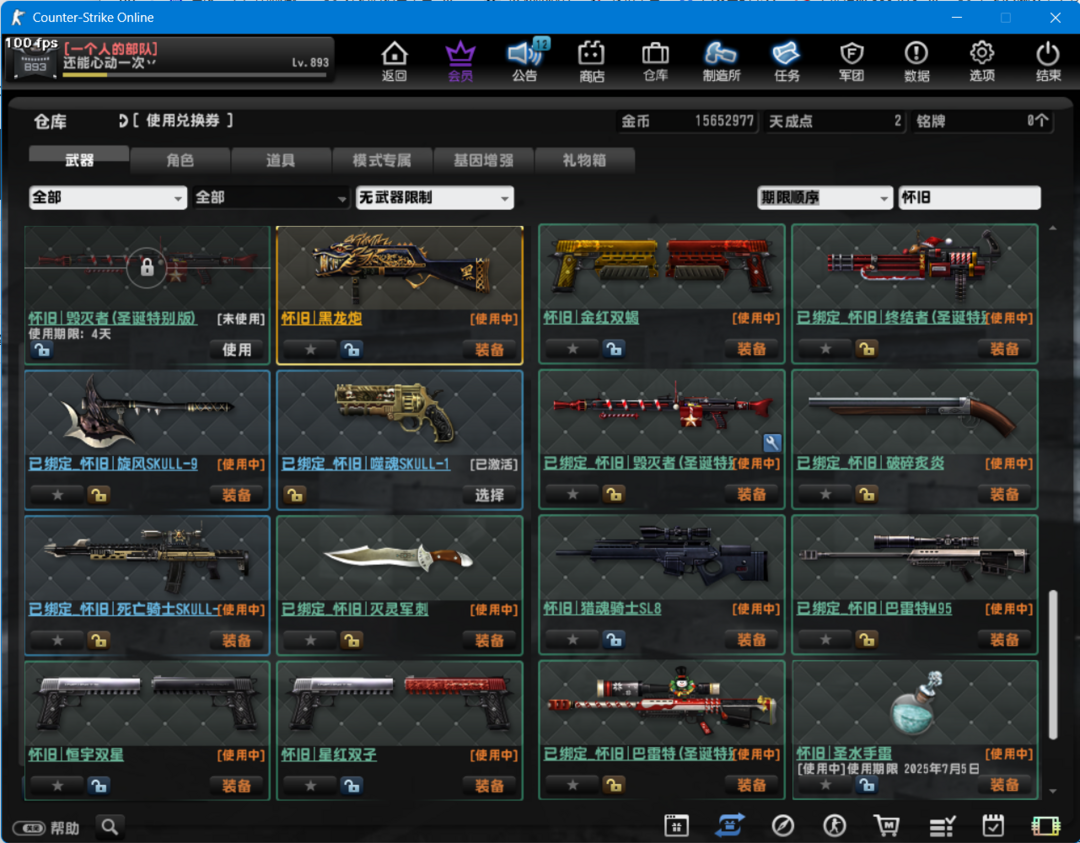
Task: Switch to the 道具 tab
Action: [280, 160]
